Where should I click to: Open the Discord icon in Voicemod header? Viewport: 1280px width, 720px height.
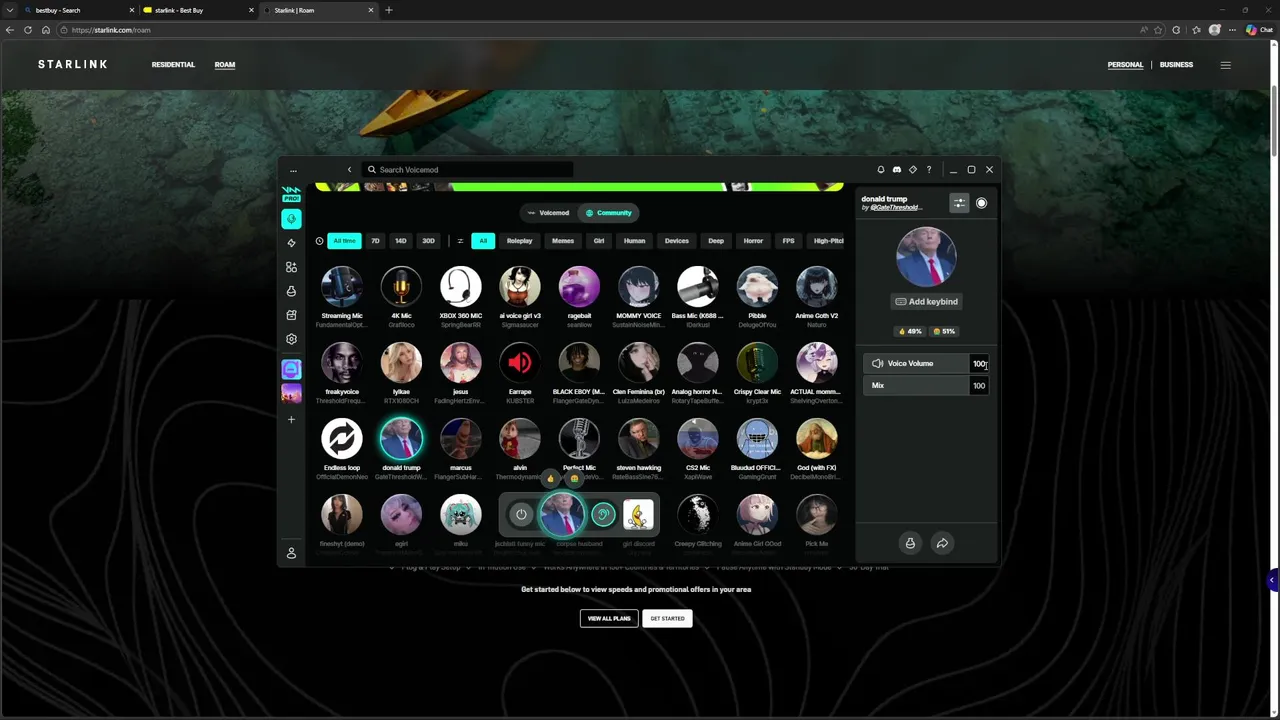tap(897, 170)
